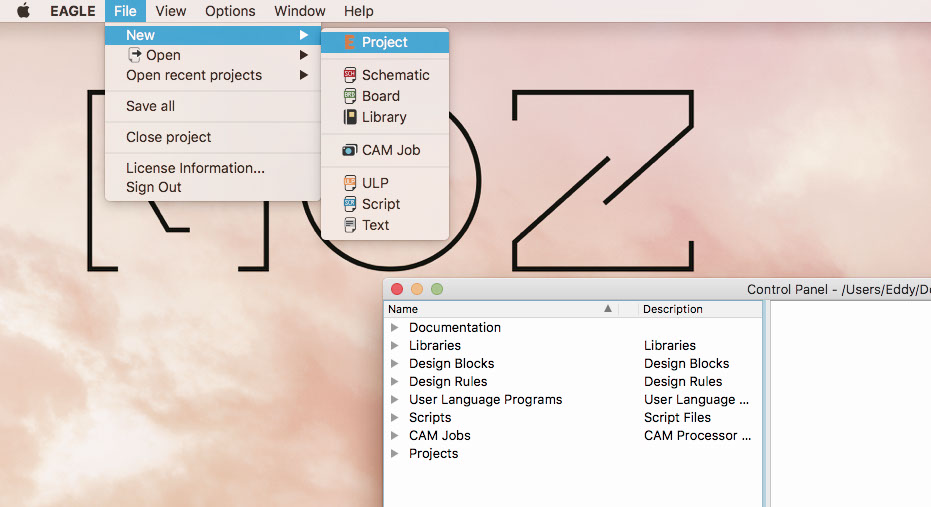Image resolution: width=931 pixels, height=507 pixels.
Task: Create a new ULP file
Action: [x=385, y=183]
